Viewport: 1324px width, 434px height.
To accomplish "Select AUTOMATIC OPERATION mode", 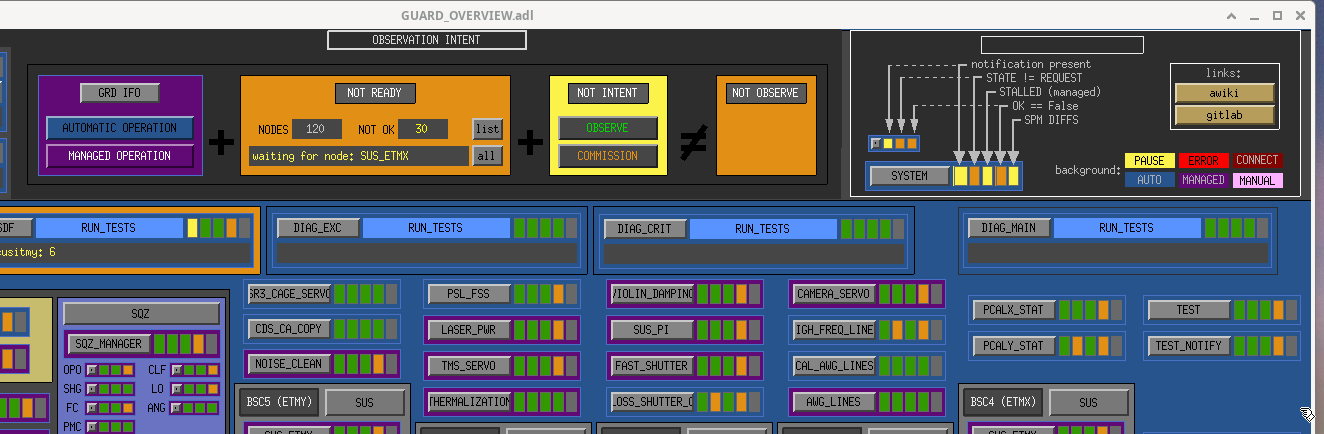I will point(120,128).
